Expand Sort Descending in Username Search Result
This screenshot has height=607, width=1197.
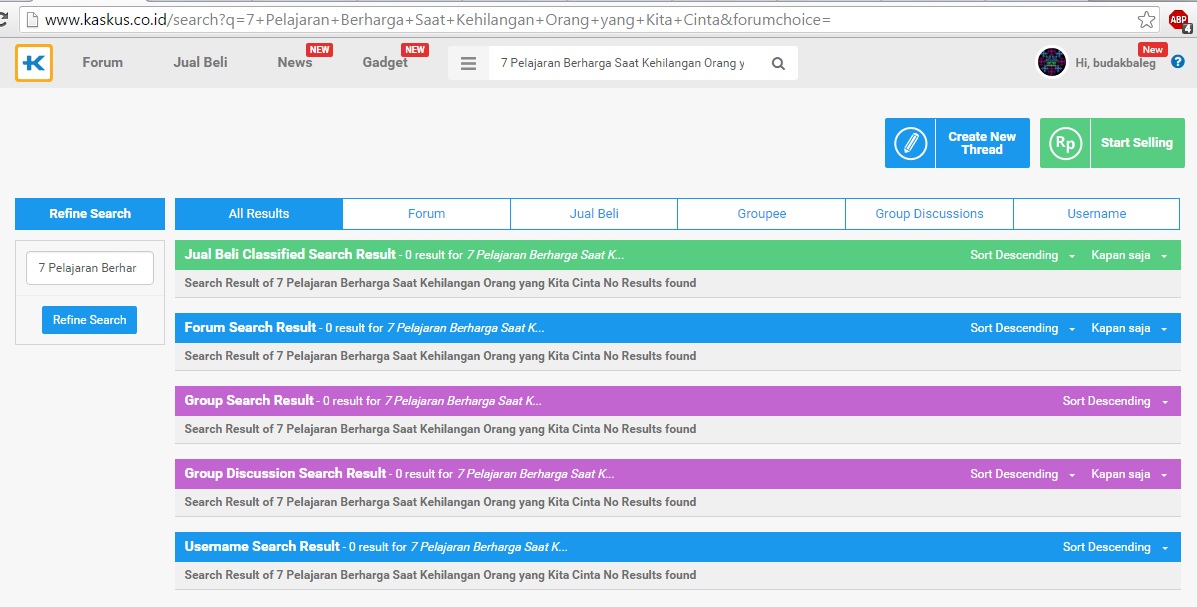pos(1115,547)
